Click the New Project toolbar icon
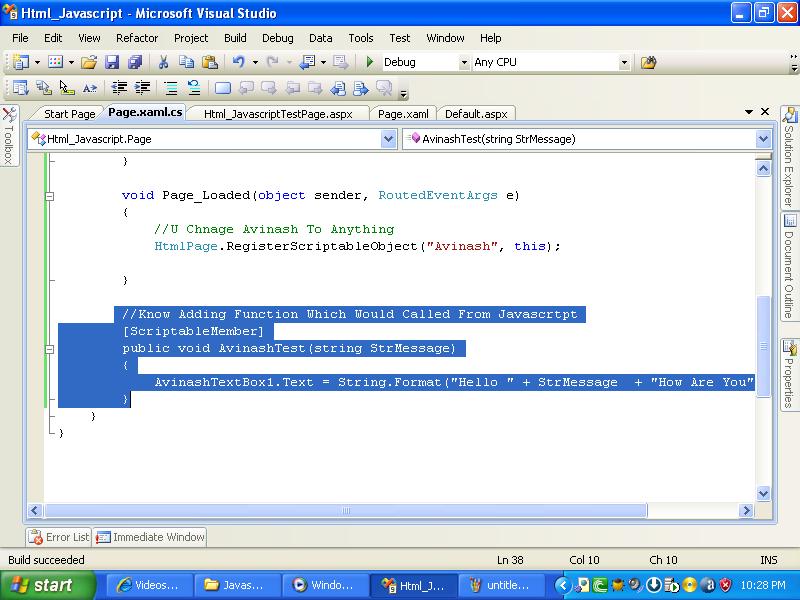 tap(21, 62)
